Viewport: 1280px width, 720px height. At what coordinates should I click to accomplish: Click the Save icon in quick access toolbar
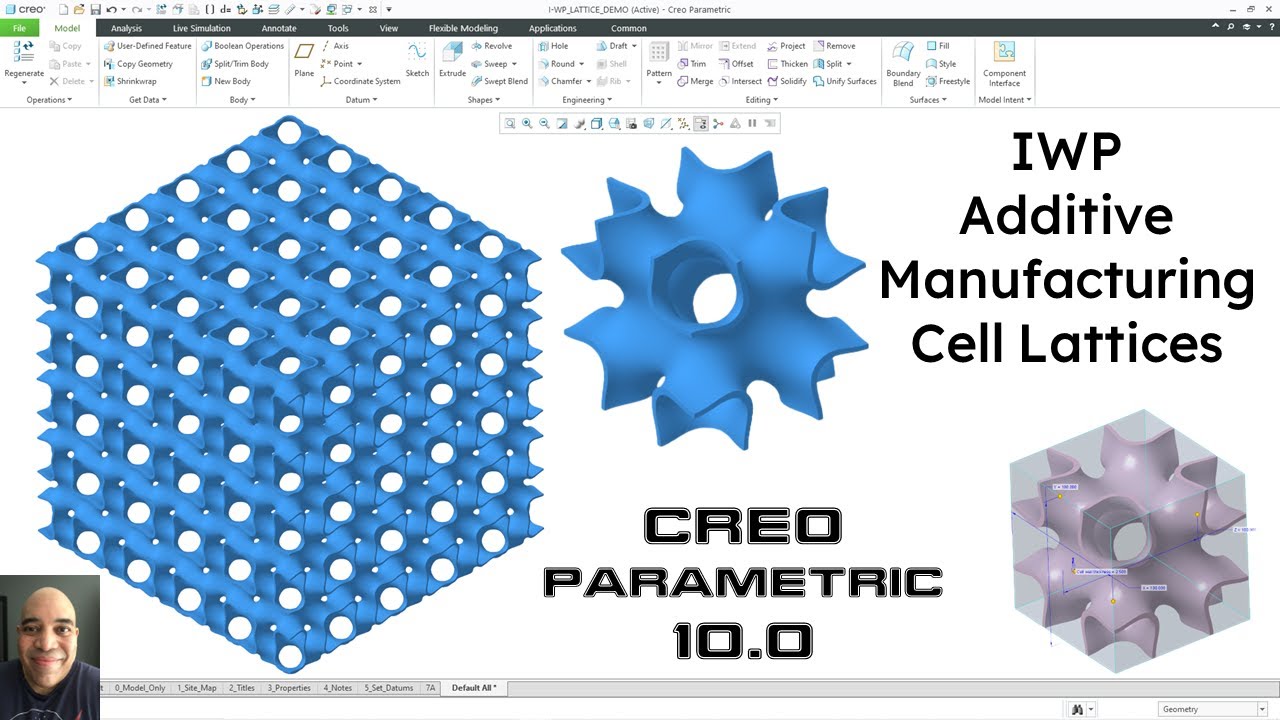pos(95,10)
